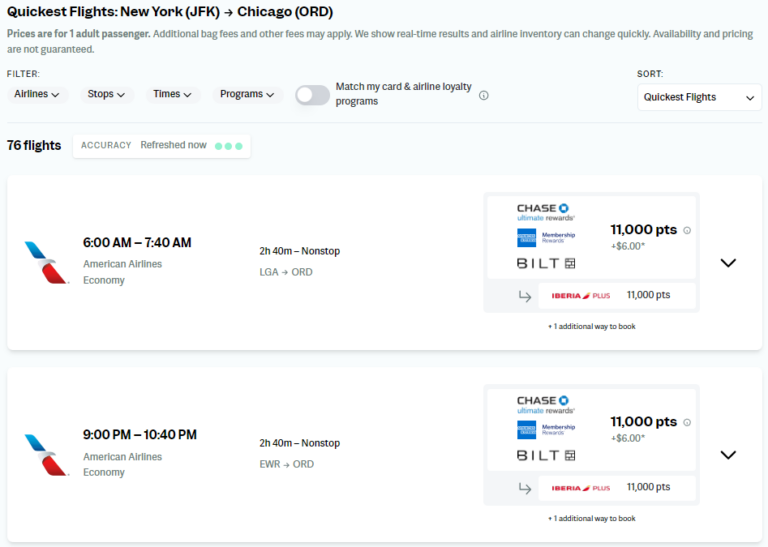The image size is (768, 547).
Task: Click Amex Membership Rewards logo in second flight
Action: tap(546, 430)
